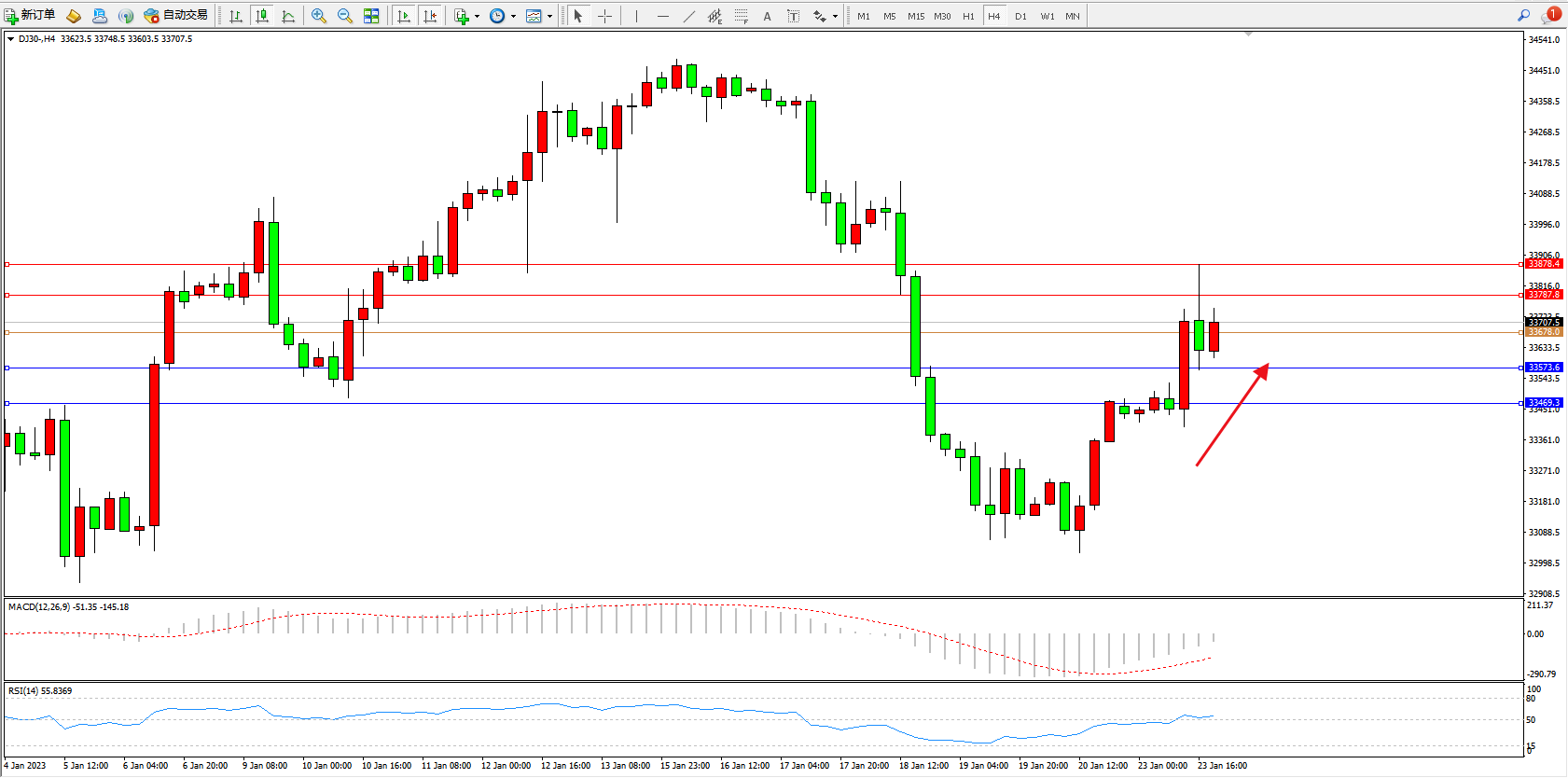Open the search magnifier in top right
This screenshot has height=778, width=1568.
point(1523,15)
